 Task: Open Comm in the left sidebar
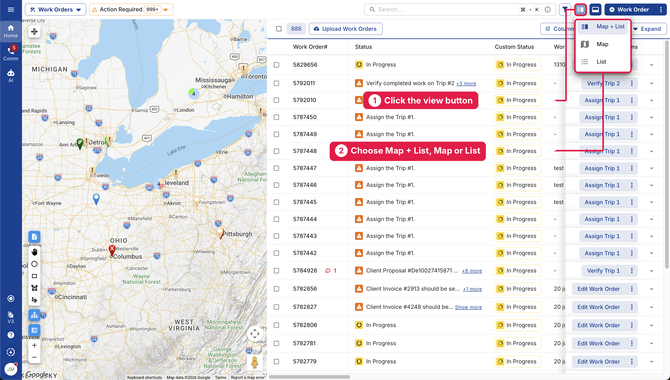(11, 53)
